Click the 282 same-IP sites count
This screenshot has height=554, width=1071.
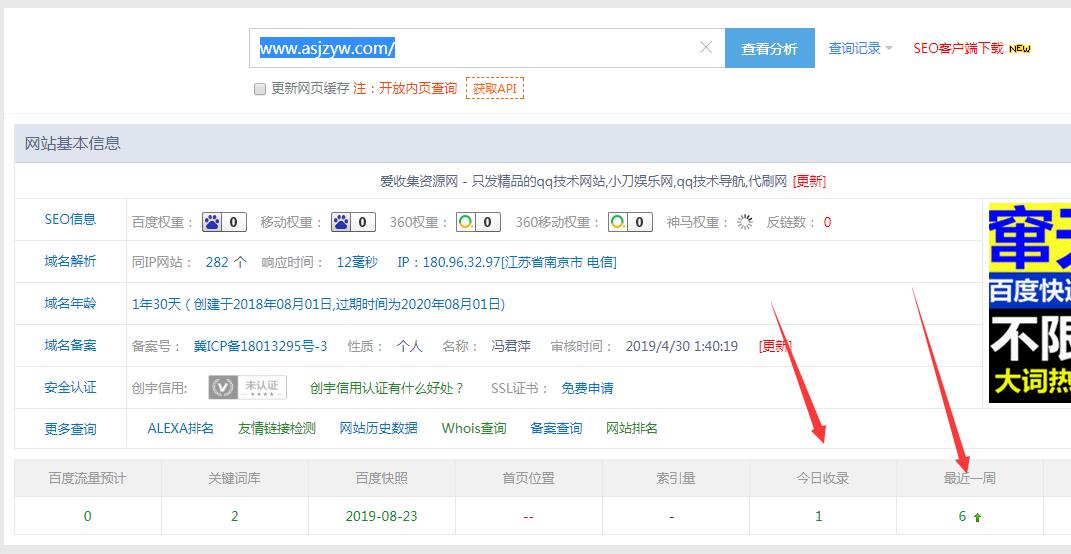click(217, 262)
